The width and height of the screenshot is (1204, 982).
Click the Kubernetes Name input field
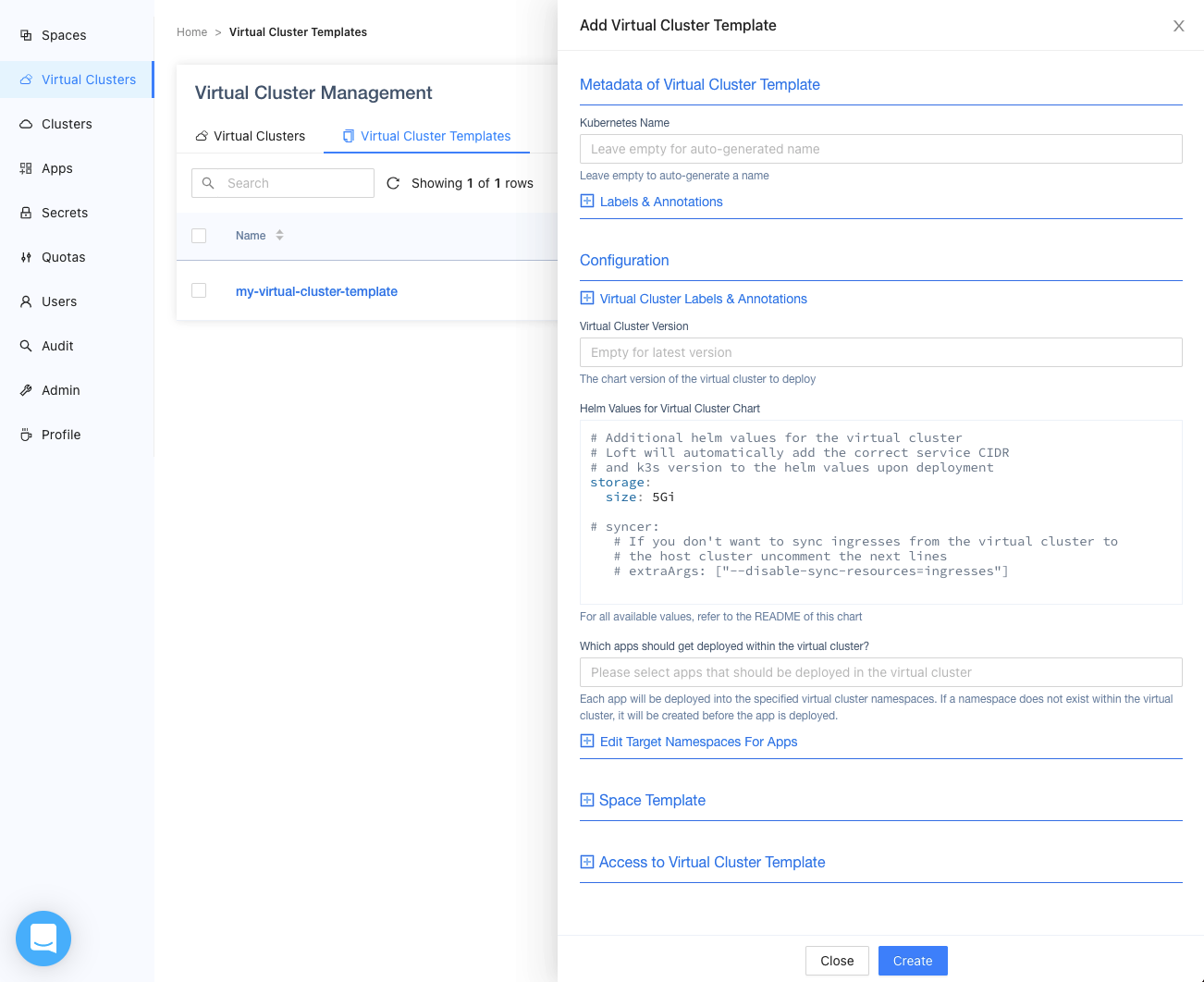click(x=880, y=149)
